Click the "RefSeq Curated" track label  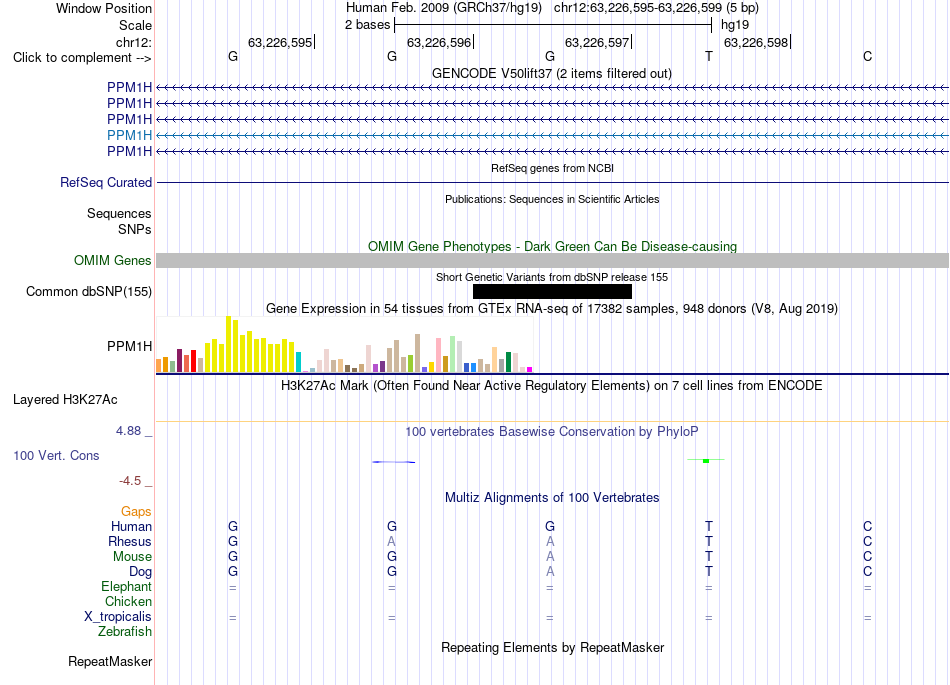106,182
